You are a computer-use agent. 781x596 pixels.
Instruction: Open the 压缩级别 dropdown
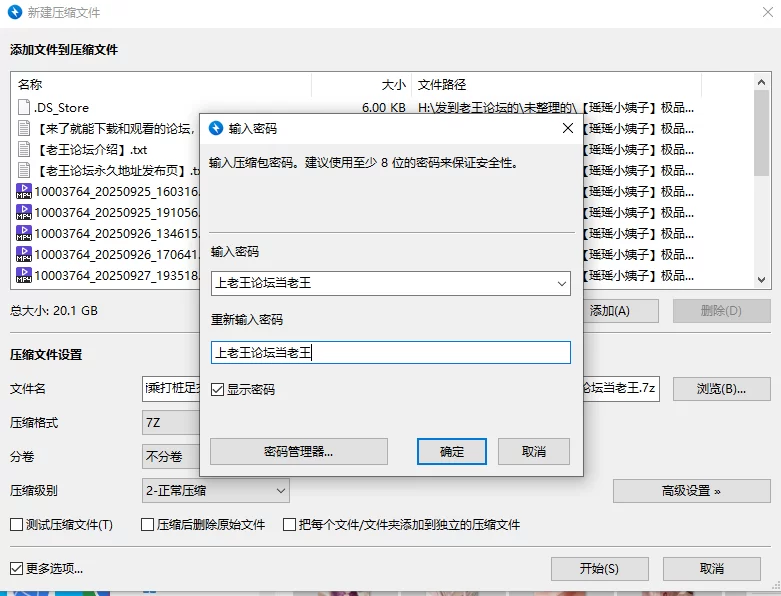pyautogui.click(x=217, y=490)
